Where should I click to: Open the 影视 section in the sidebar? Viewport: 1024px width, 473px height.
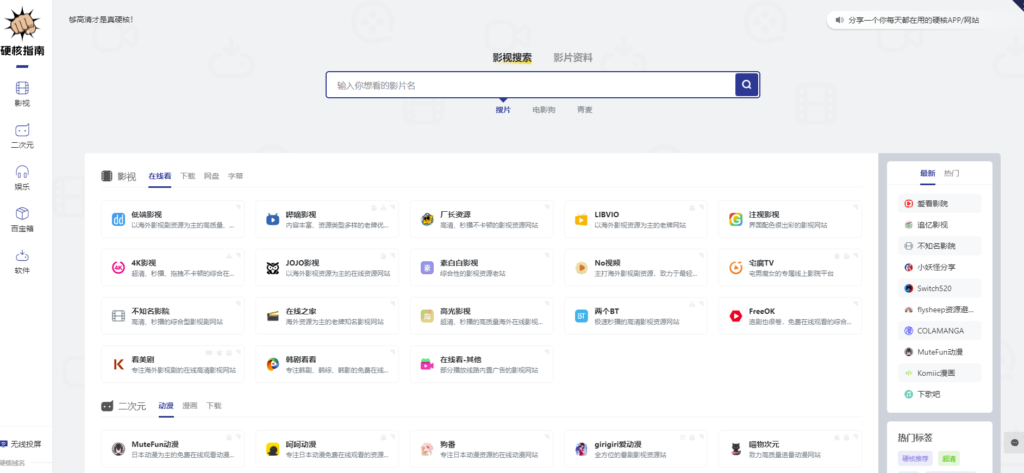pos(22,93)
